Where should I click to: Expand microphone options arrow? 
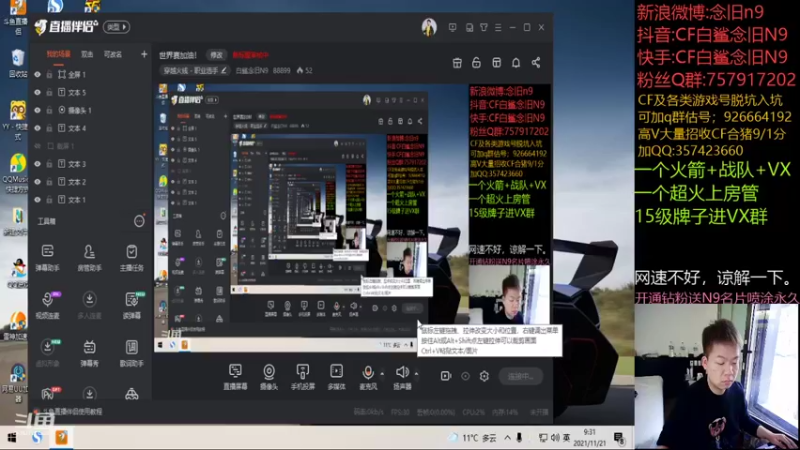click(382, 373)
